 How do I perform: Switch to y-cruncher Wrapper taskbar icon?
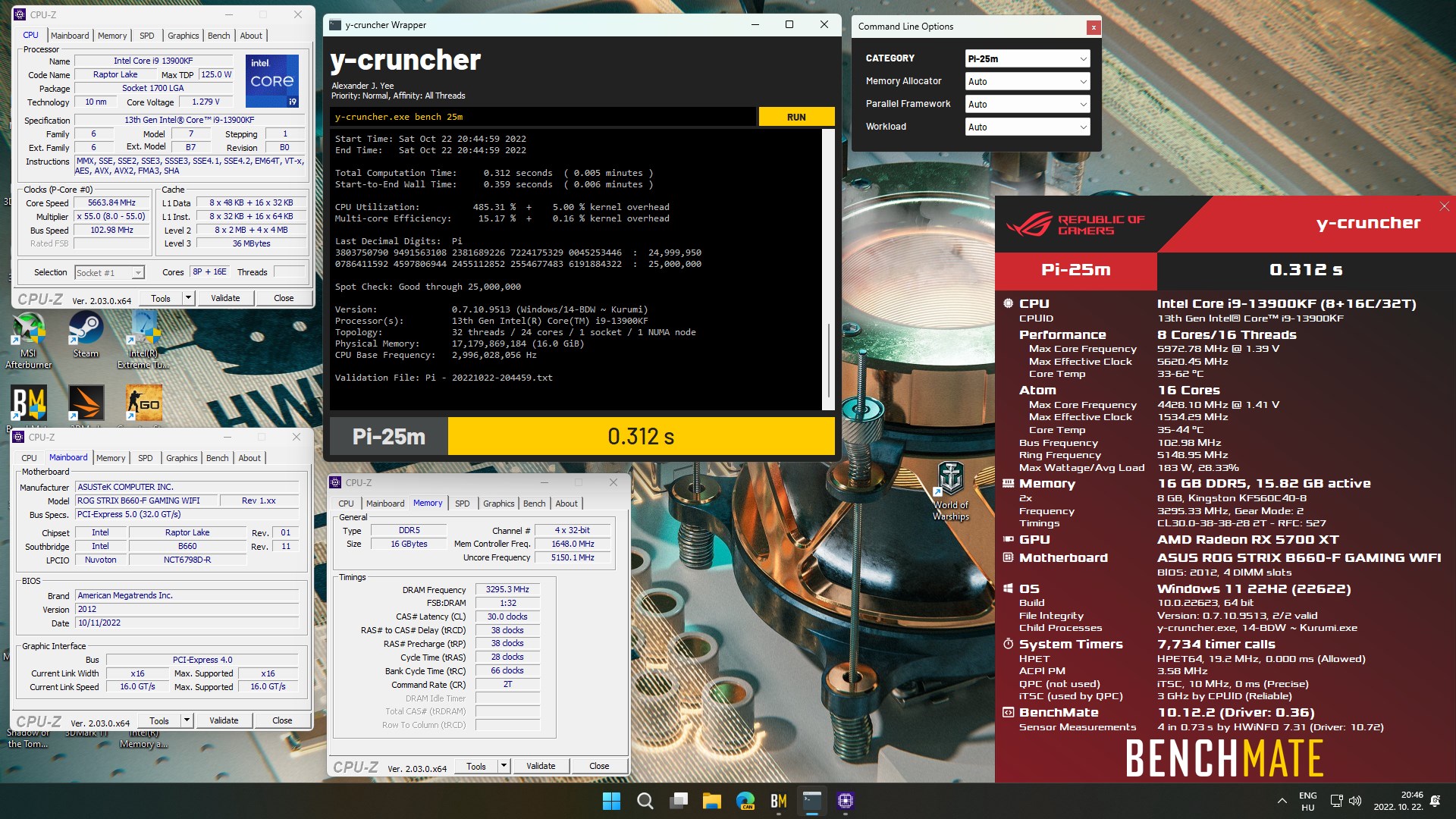(812, 801)
